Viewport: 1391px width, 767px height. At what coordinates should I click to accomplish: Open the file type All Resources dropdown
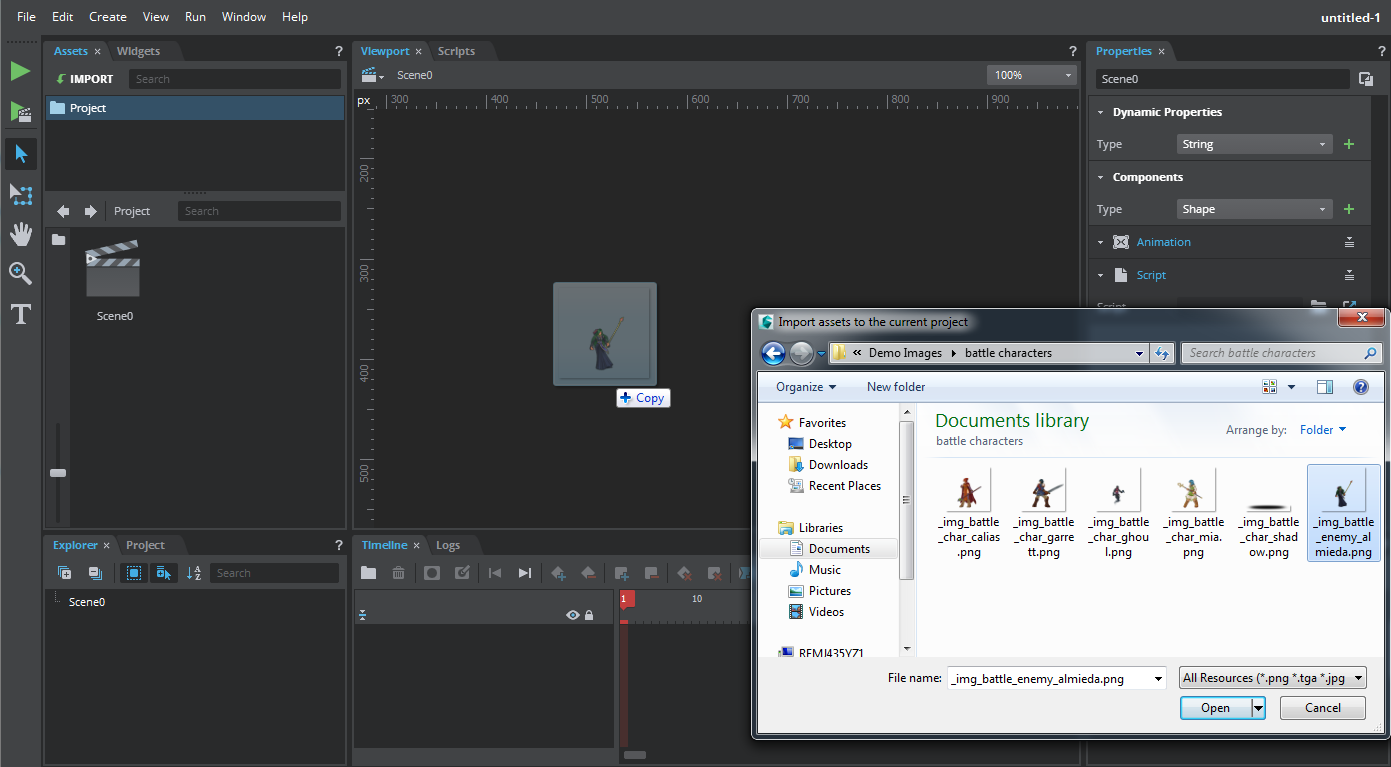1273,678
